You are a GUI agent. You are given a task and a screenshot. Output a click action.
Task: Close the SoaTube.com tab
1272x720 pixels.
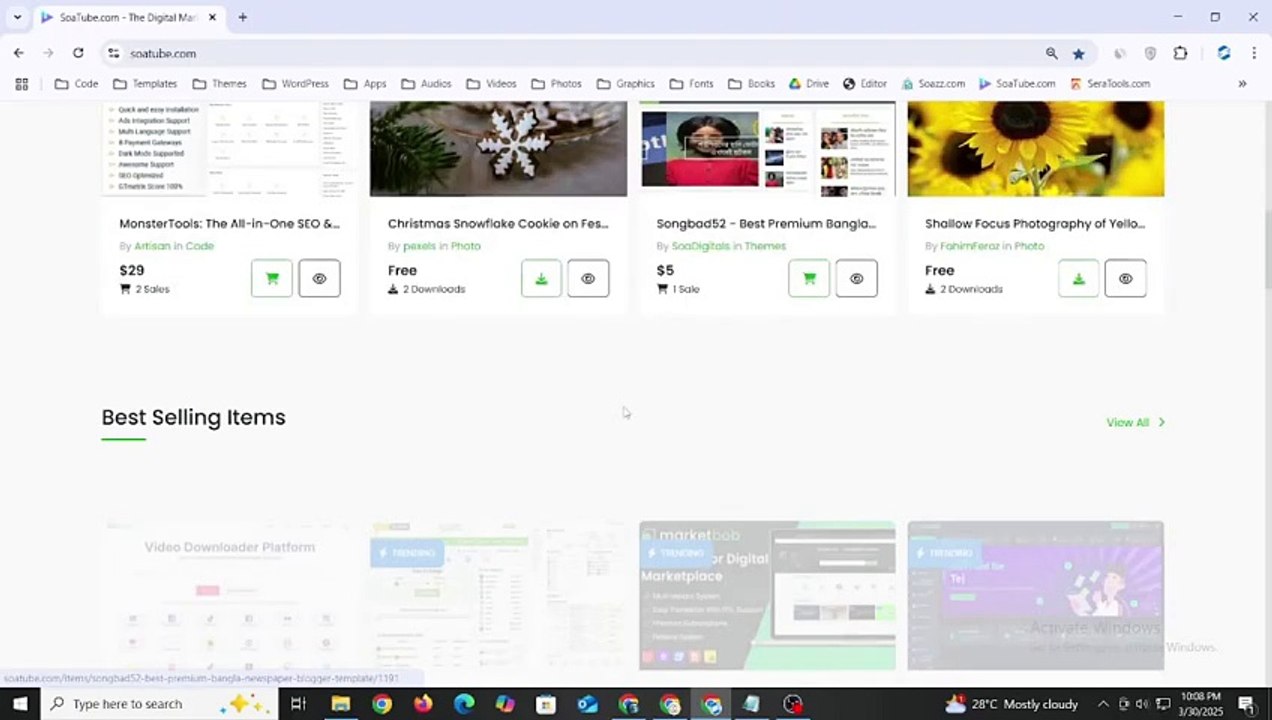212,17
